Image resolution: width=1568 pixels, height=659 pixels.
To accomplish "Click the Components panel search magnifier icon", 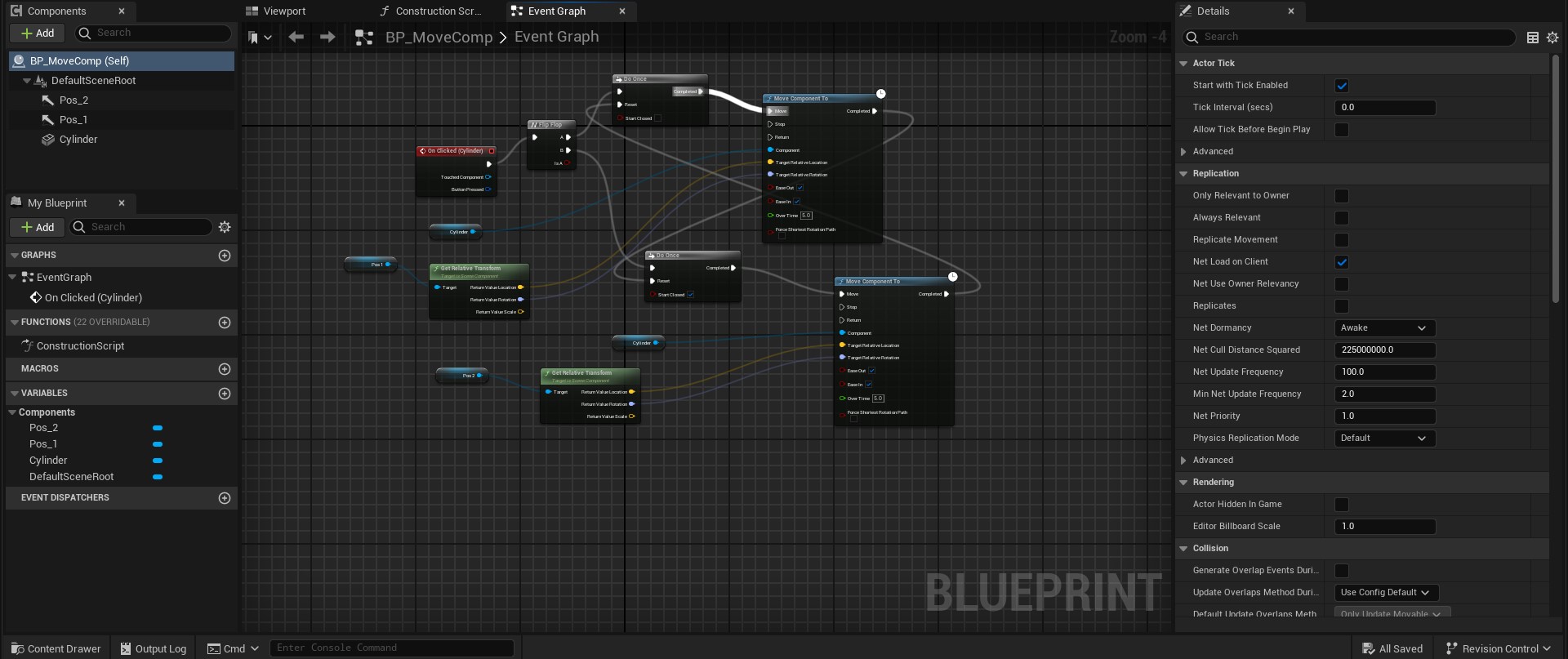I will pyautogui.click(x=84, y=33).
